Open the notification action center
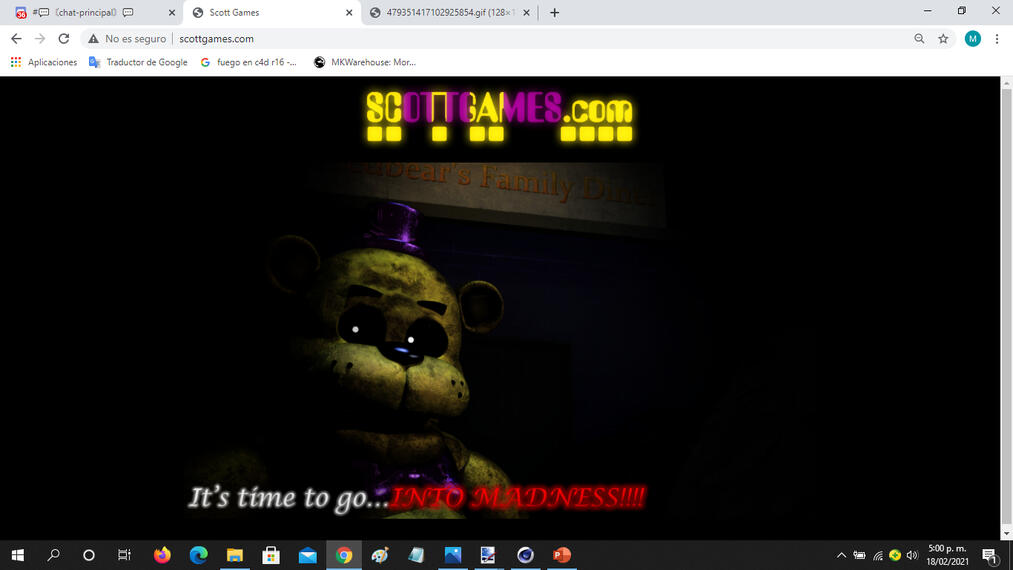Image resolution: width=1013 pixels, height=570 pixels. point(990,555)
